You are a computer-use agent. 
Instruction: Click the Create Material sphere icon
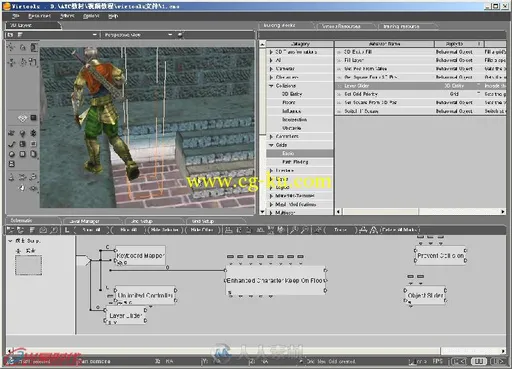click(12, 154)
